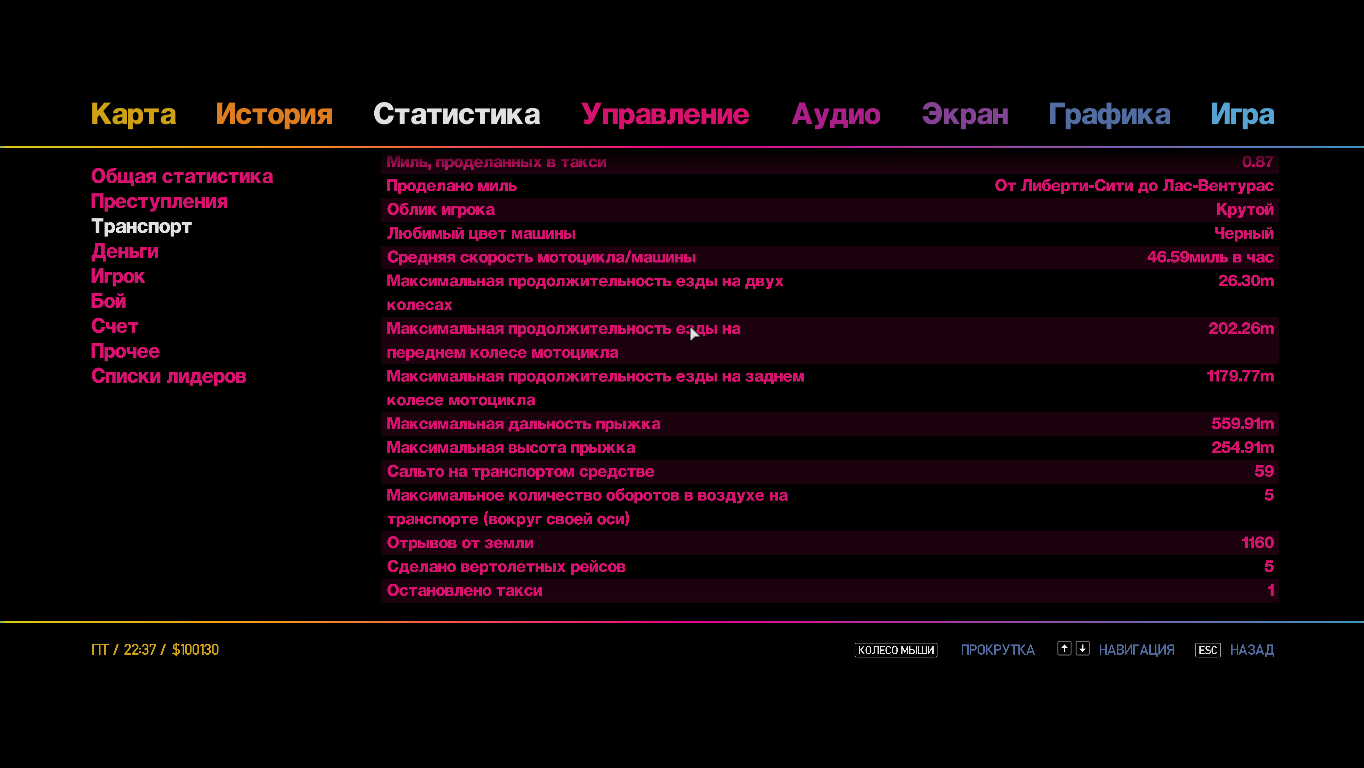The image size is (1364, 768).
Task: Select Сальто на транспортом средстве row
Action: (830, 472)
